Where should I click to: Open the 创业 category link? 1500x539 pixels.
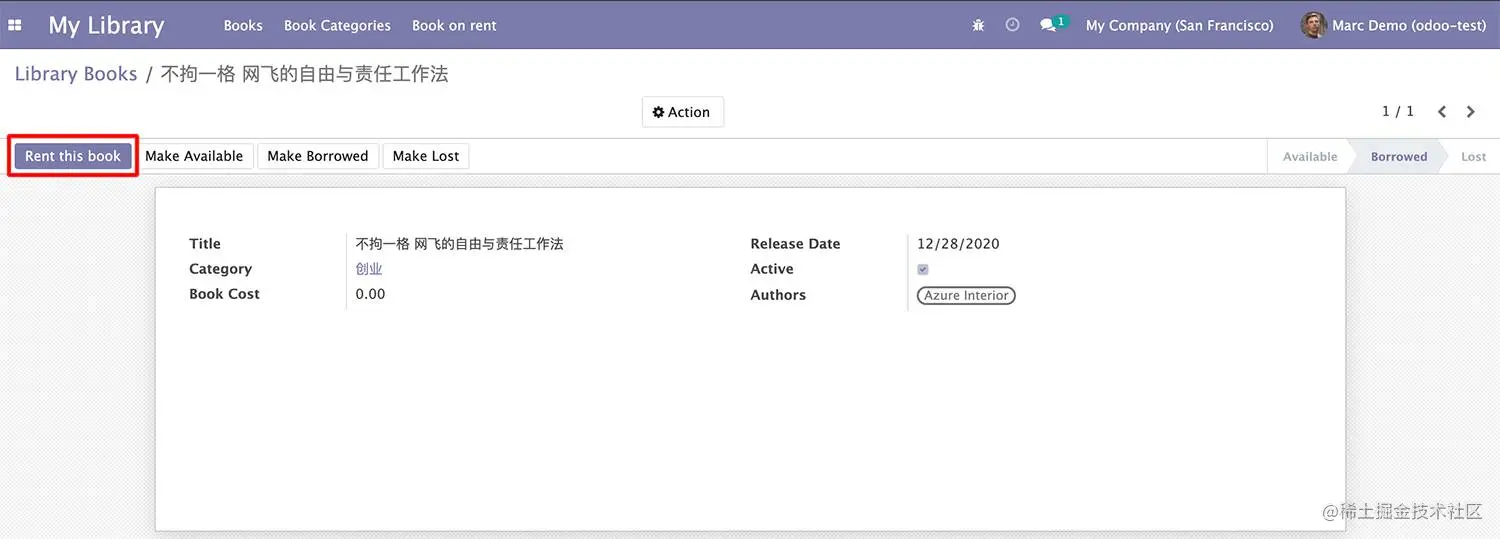(369, 269)
